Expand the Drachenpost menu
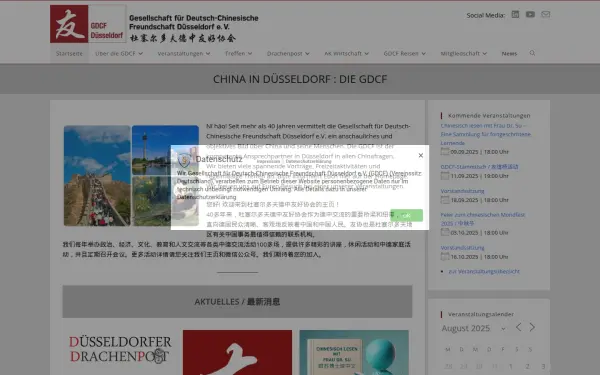The height and width of the screenshot is (375, 600). (x=288, y=54)
